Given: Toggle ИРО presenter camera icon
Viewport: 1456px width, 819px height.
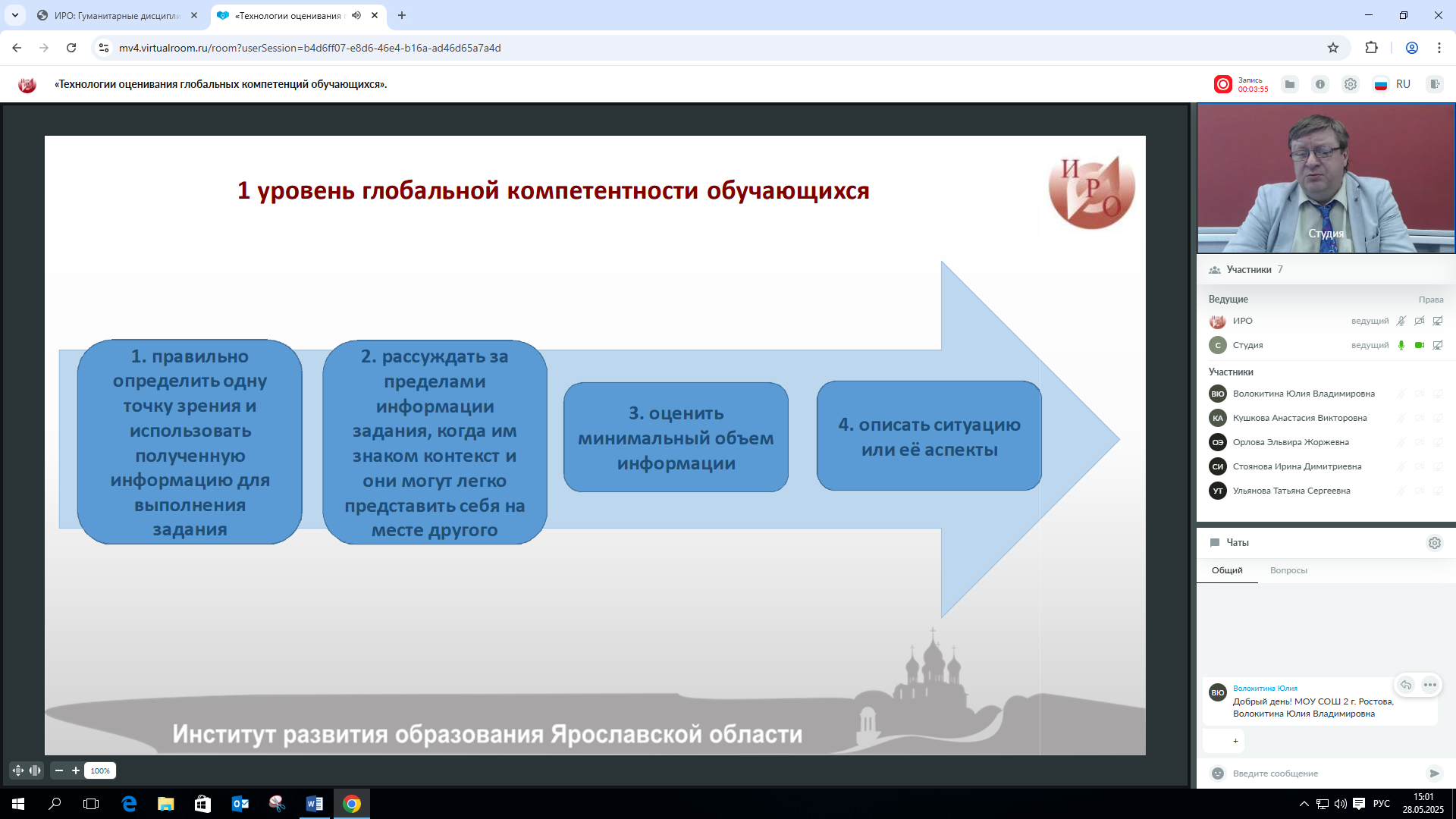Looking at the screenshot, I should click(x=1420, y=321).
